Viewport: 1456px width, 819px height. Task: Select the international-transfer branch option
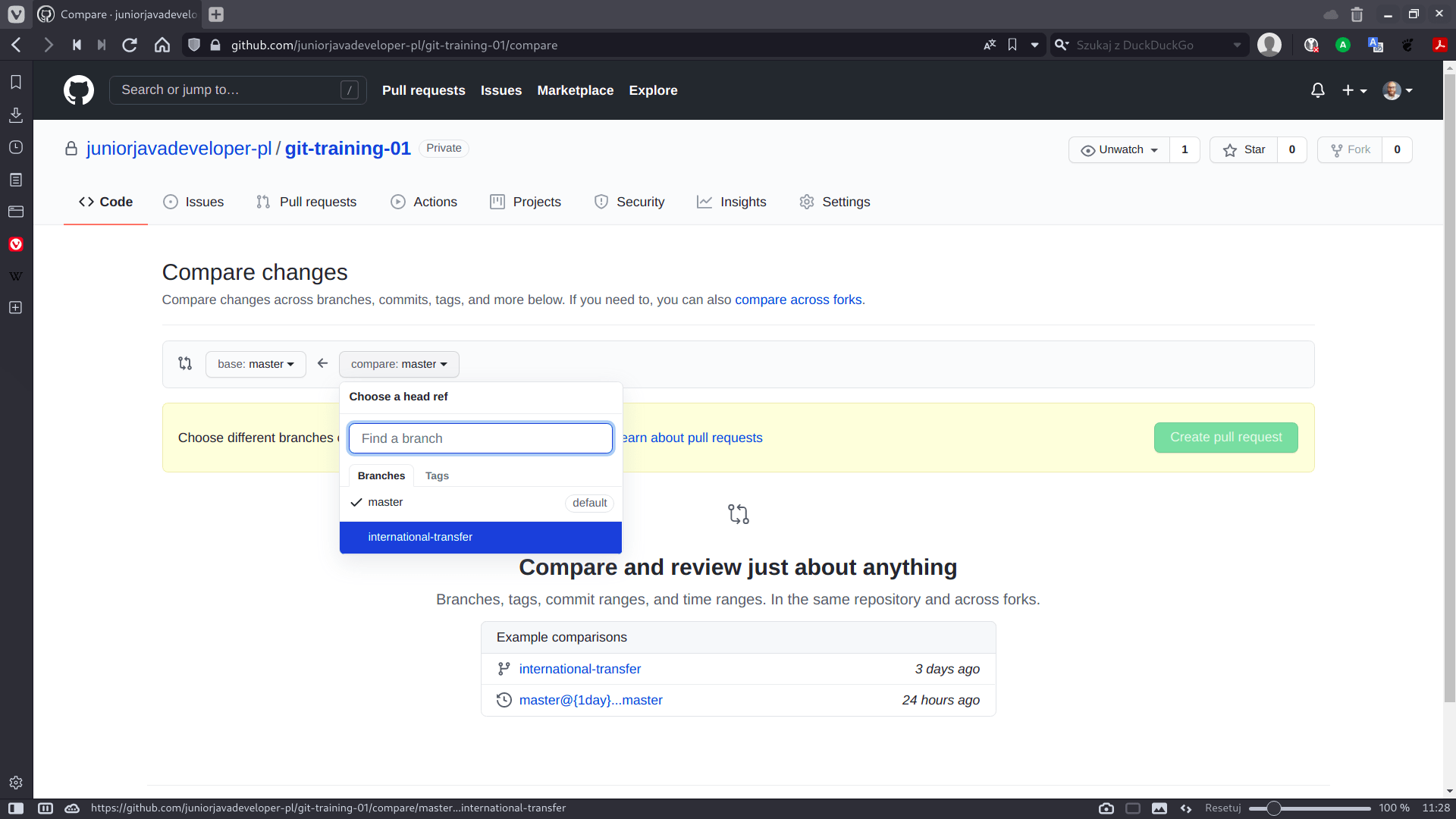[481, 537]
